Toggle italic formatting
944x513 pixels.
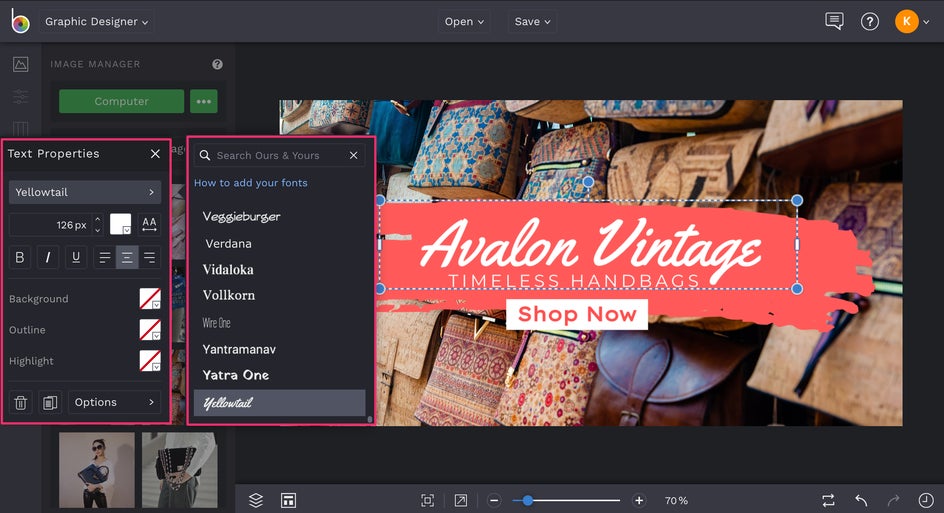48,257
